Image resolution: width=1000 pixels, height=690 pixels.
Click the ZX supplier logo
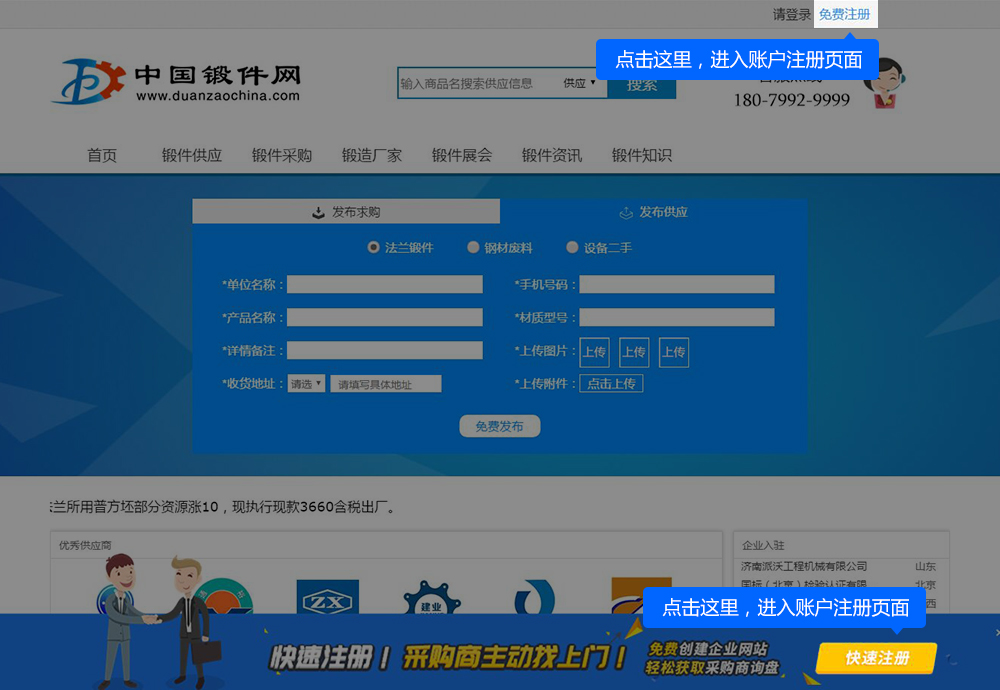[x=327, y=599]
